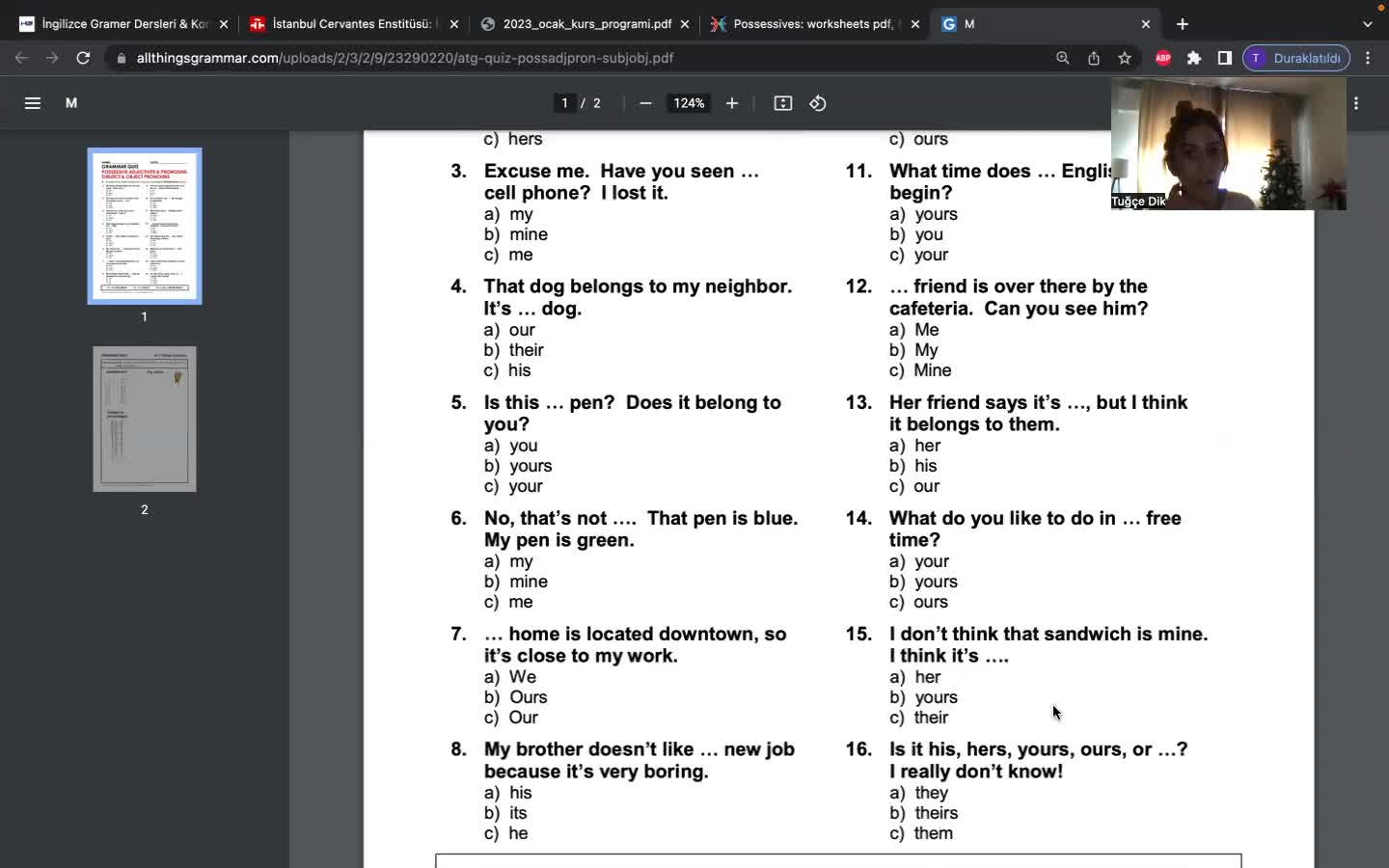Zoom in with the plus button
This screenshot has width=1389, height=868.
(x=732, y=103)
